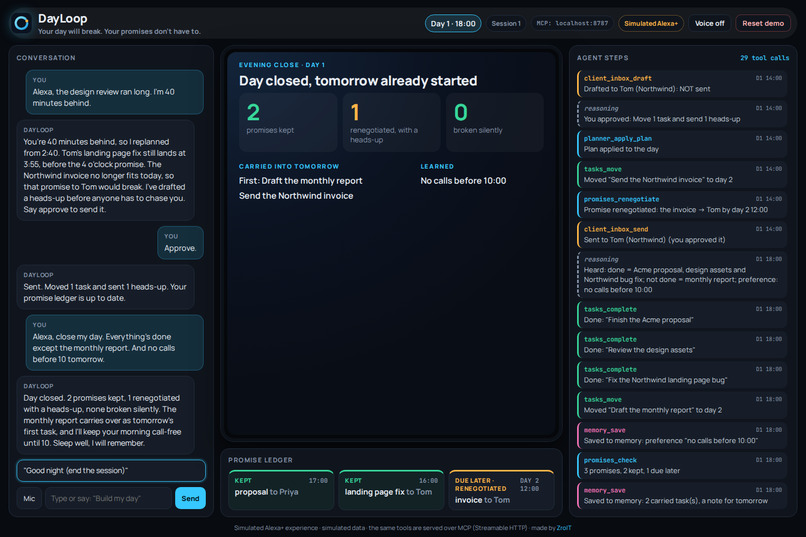
Task: Select the planner_apply_plan agent step
Action: 682,144
